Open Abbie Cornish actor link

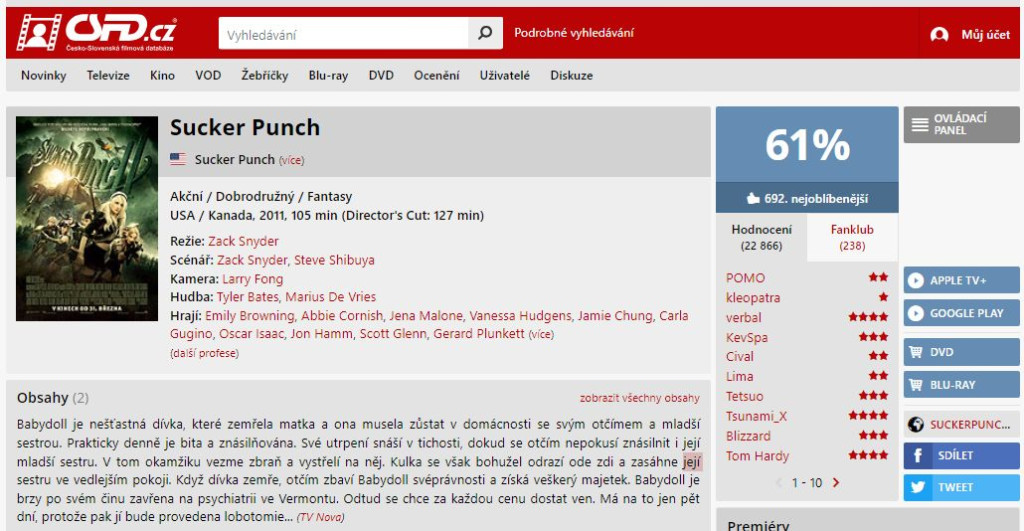pyautogui.click(x=342, y=315)
